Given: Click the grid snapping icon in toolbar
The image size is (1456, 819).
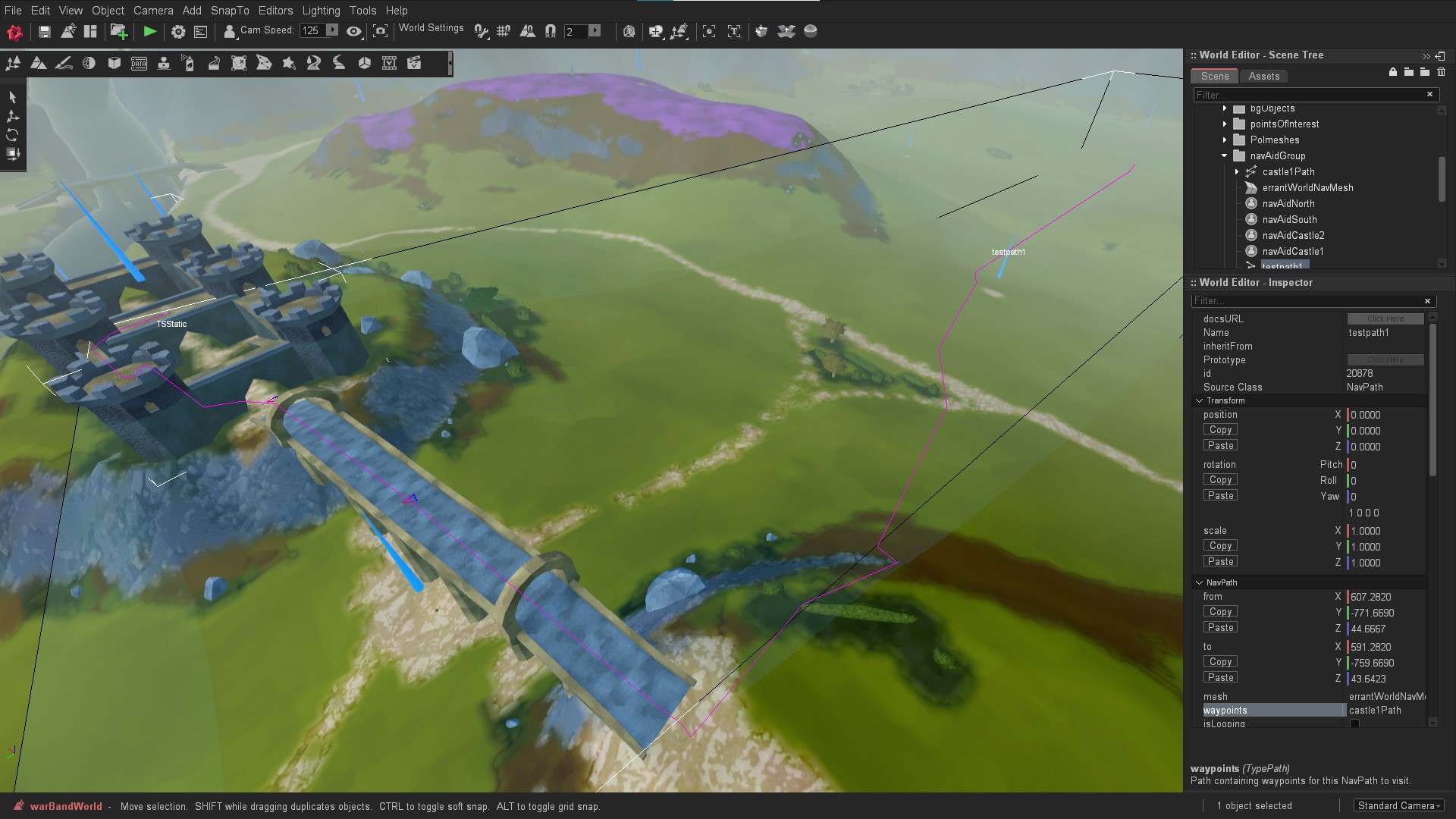Looking at the screenshot, I should coord(503,31).
